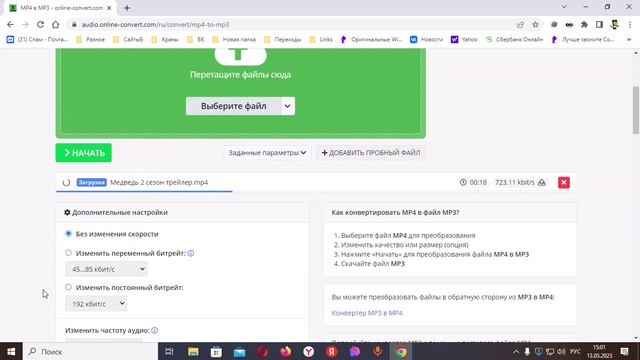640x360 pixels.
Task: Open 'Links' bookmarks folder
Action: tap(322, 39)
